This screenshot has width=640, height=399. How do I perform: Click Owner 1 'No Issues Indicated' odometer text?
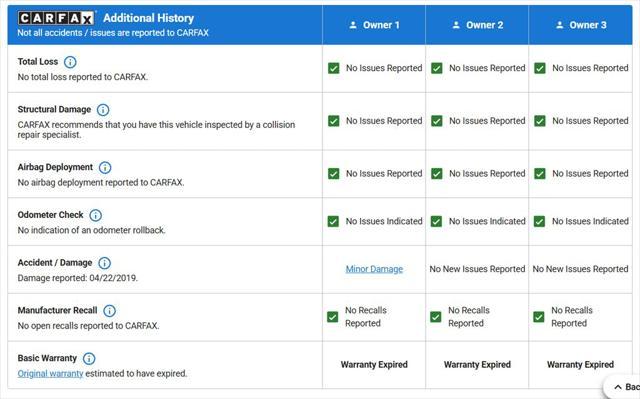(384, 221)
